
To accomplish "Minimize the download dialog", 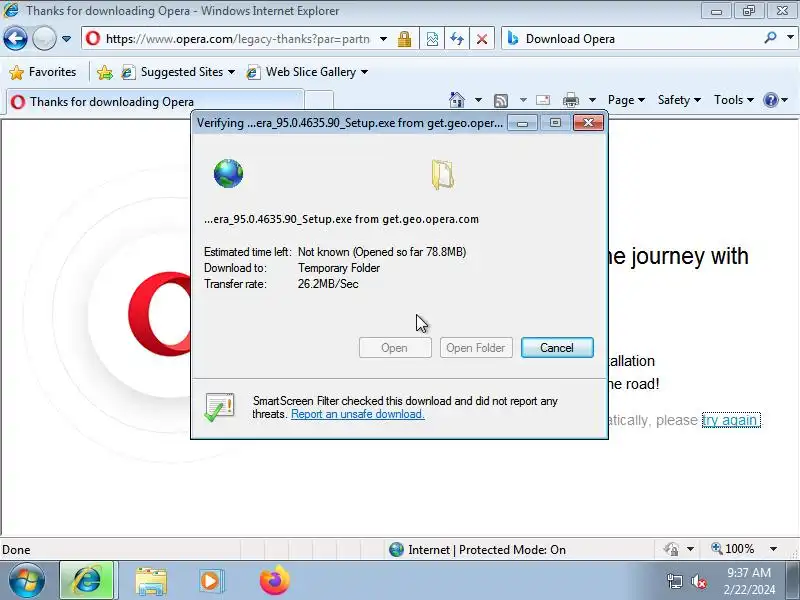I will [x=522, y=123].
